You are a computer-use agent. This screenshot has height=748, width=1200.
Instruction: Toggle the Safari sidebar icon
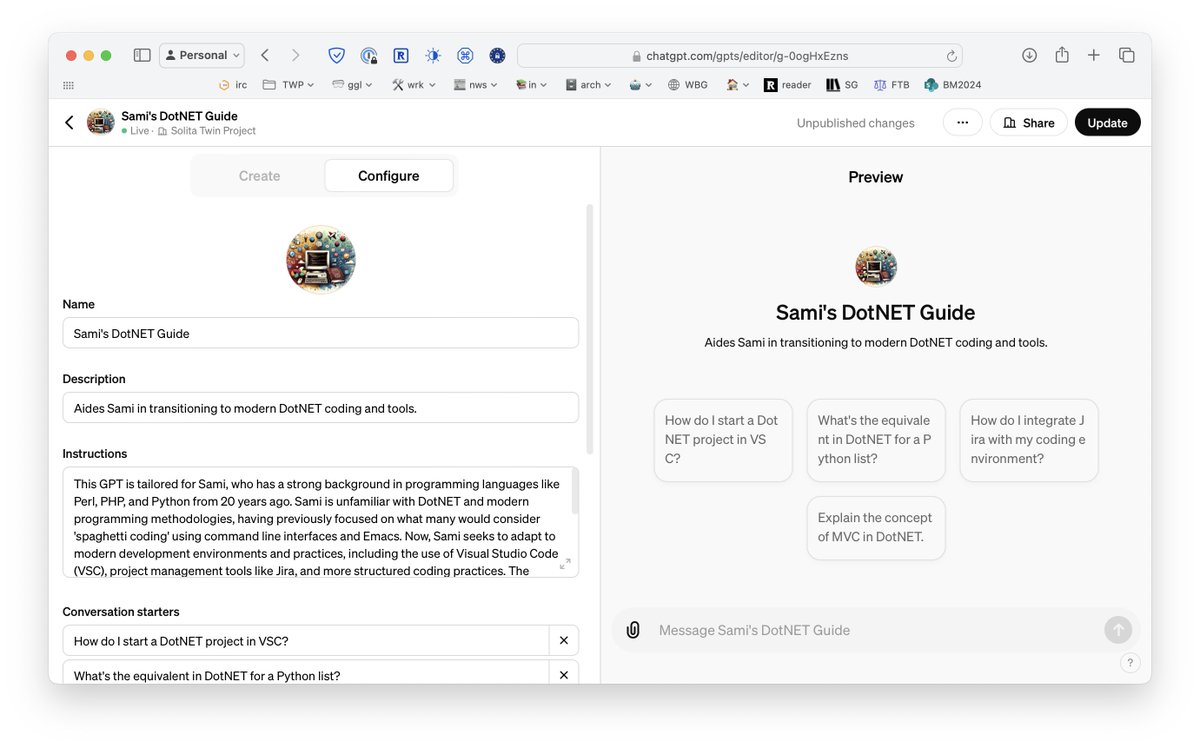[x=142, y=55]
